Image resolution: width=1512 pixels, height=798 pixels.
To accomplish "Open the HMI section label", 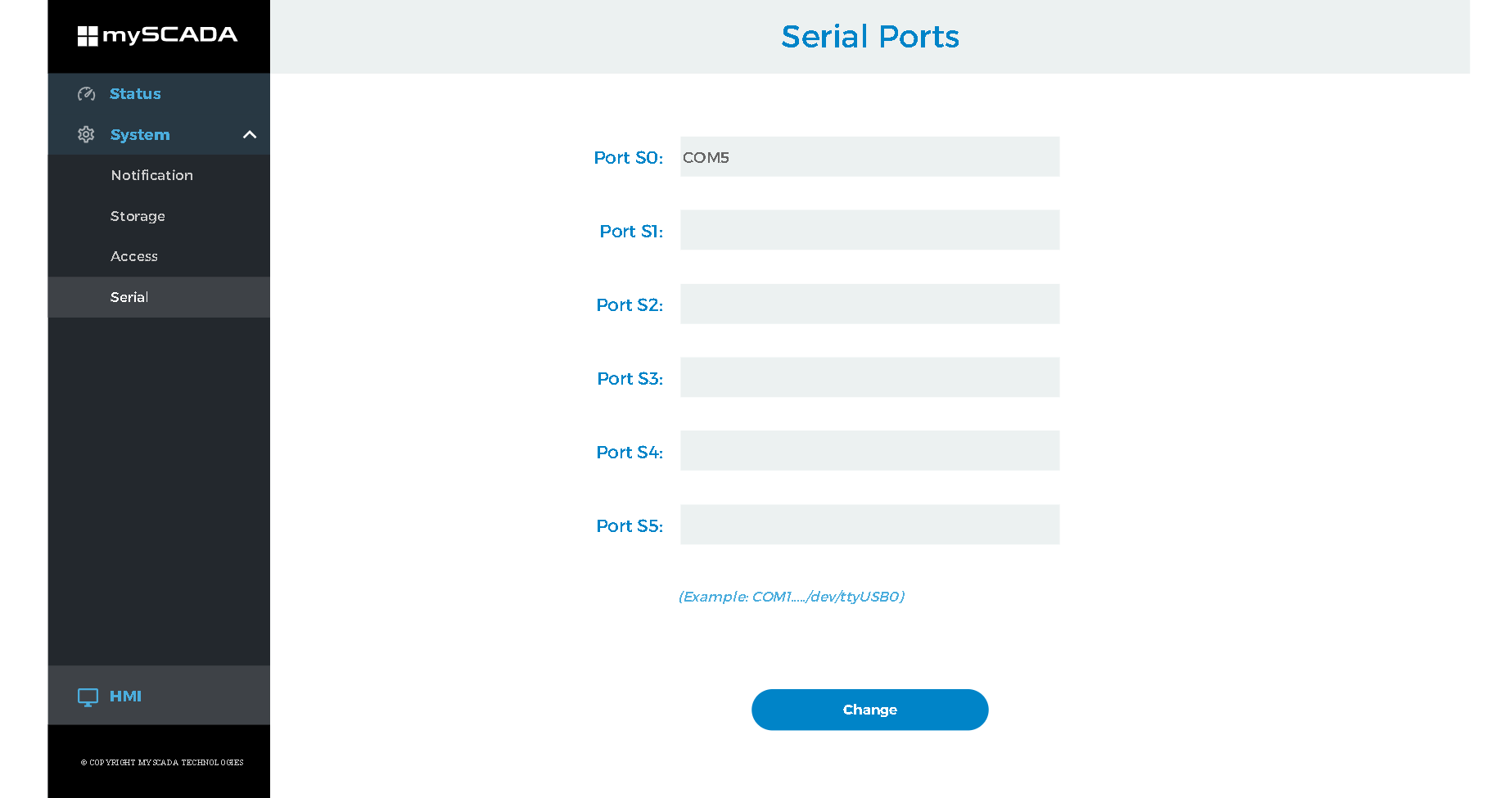I will pyautogui.click(x=125, y=696).
